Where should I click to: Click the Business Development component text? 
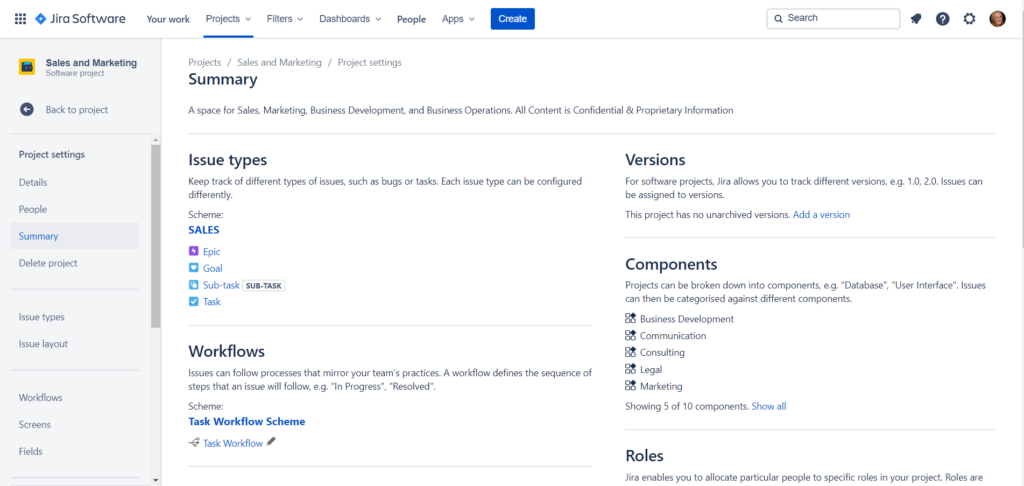tap(687, 319)
